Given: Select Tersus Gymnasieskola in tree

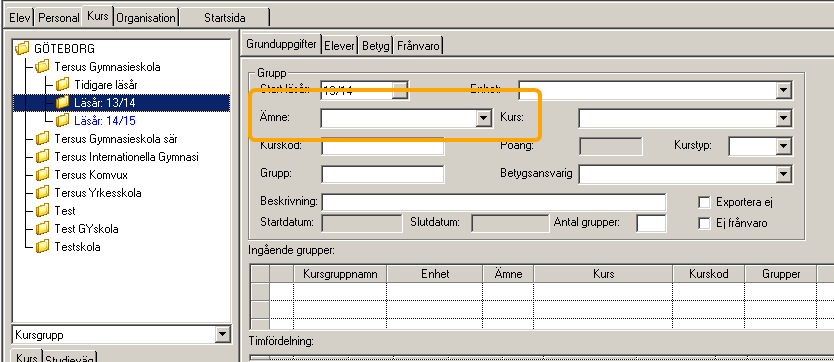Looking at the screenshot, I should [107, 67].
